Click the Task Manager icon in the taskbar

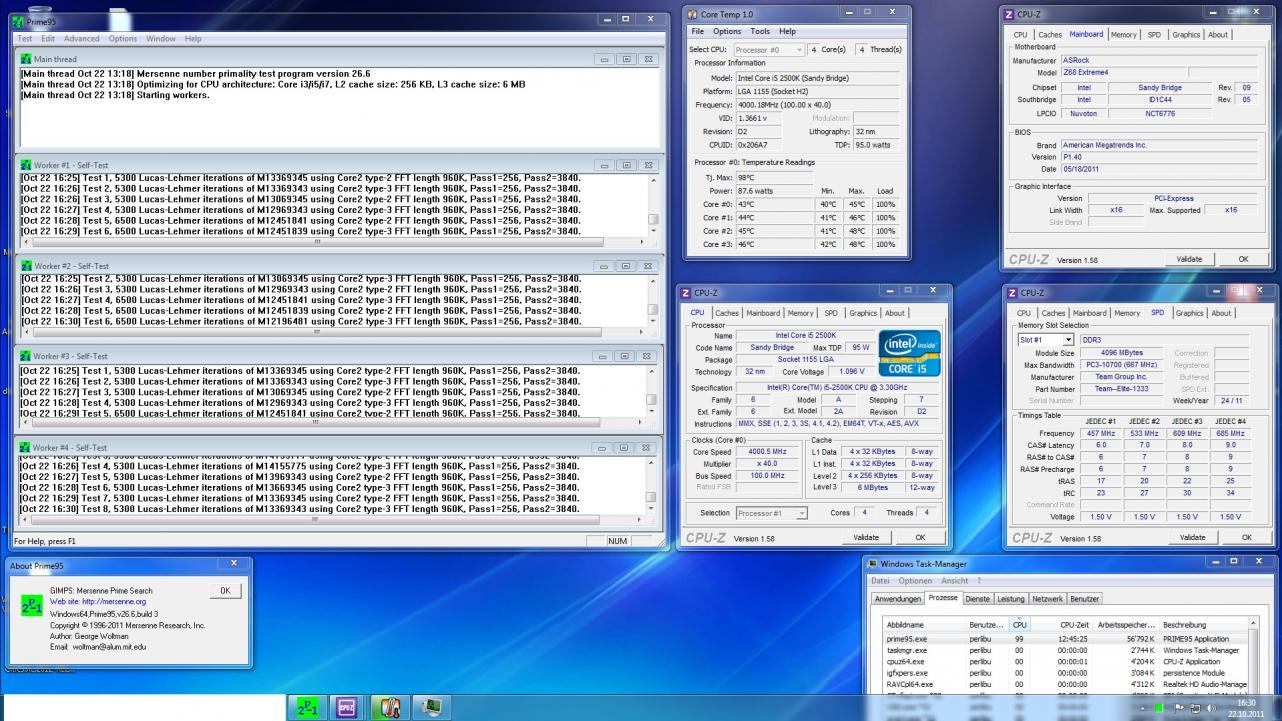432,706
